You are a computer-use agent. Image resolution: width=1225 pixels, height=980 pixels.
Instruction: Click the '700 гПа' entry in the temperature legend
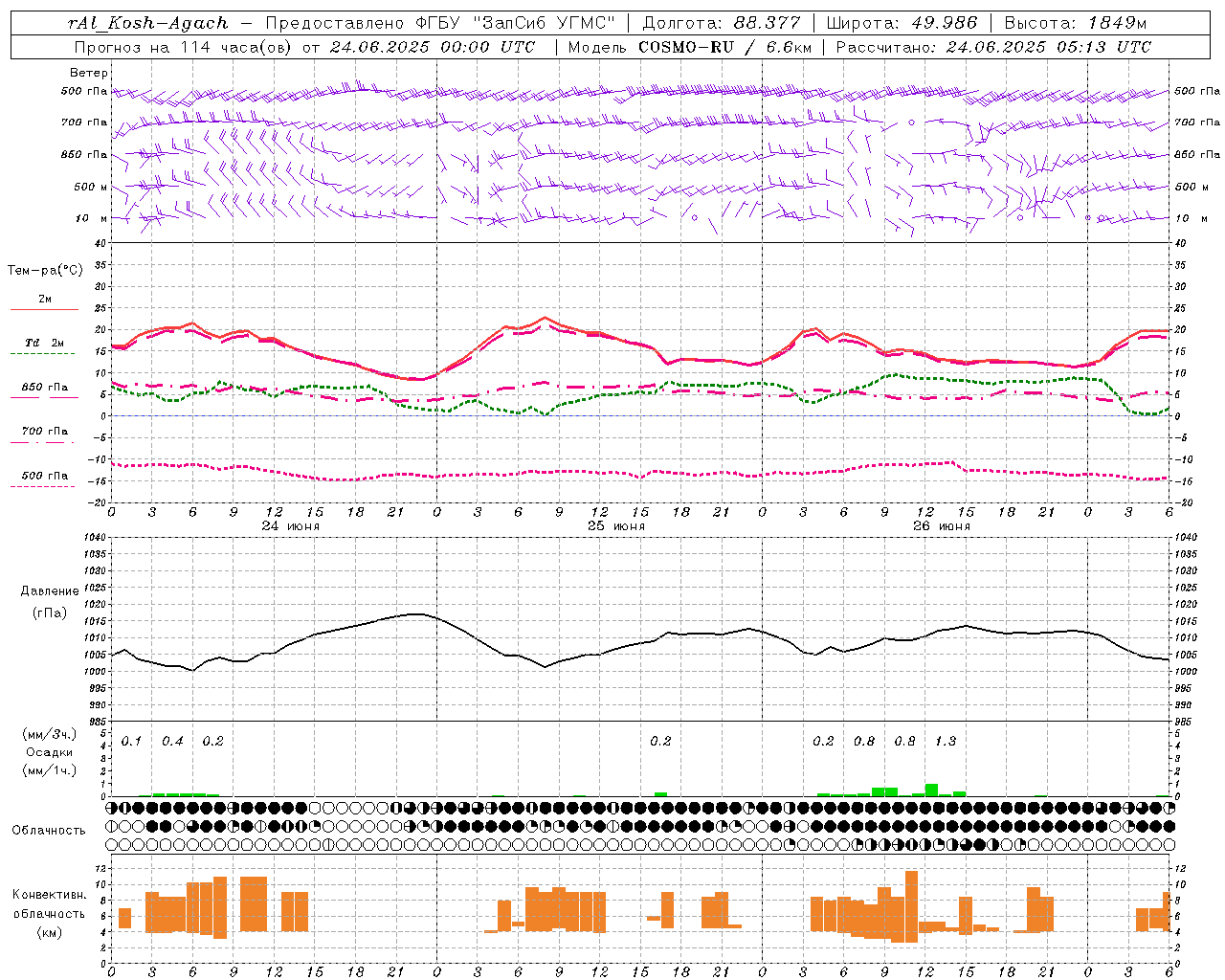click(x=45, y=432)
